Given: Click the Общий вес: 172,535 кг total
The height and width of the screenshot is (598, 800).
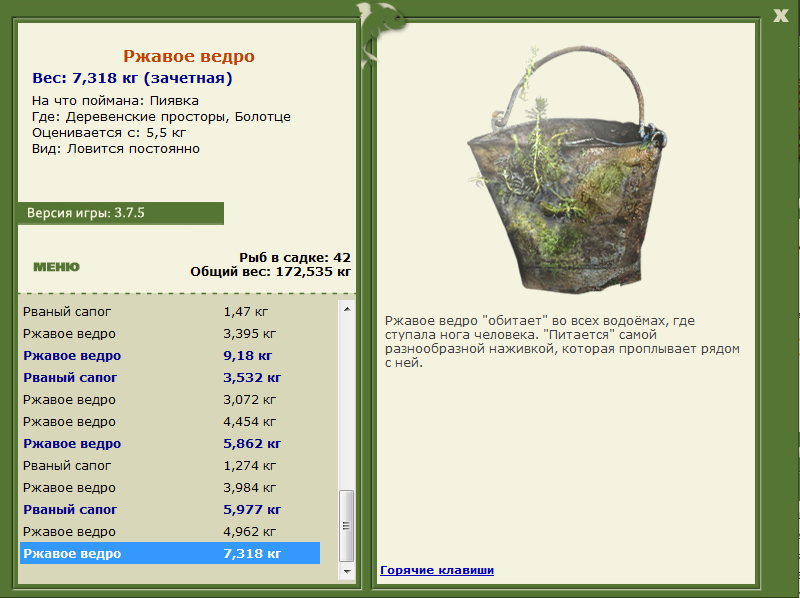Looking at the screenshot, I should [270, 271].
